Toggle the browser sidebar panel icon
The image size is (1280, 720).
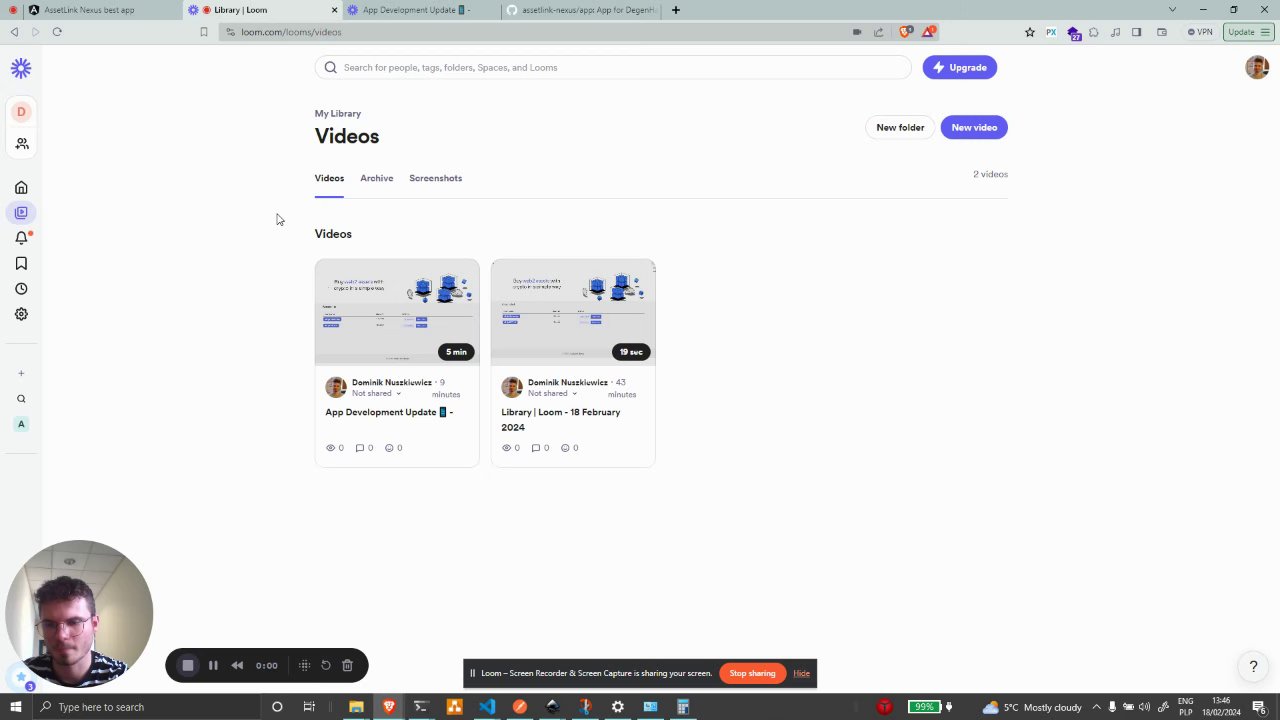pyautogui.click(x=1136, y=32)
